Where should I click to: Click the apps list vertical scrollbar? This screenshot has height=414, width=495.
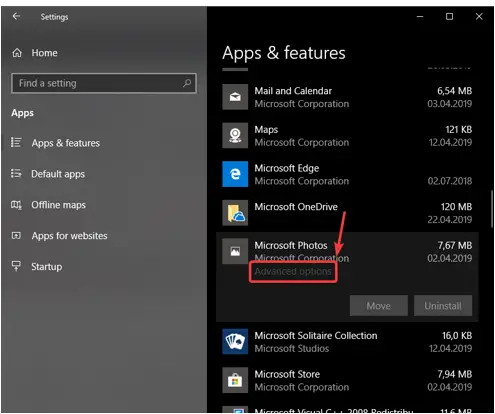492,209
